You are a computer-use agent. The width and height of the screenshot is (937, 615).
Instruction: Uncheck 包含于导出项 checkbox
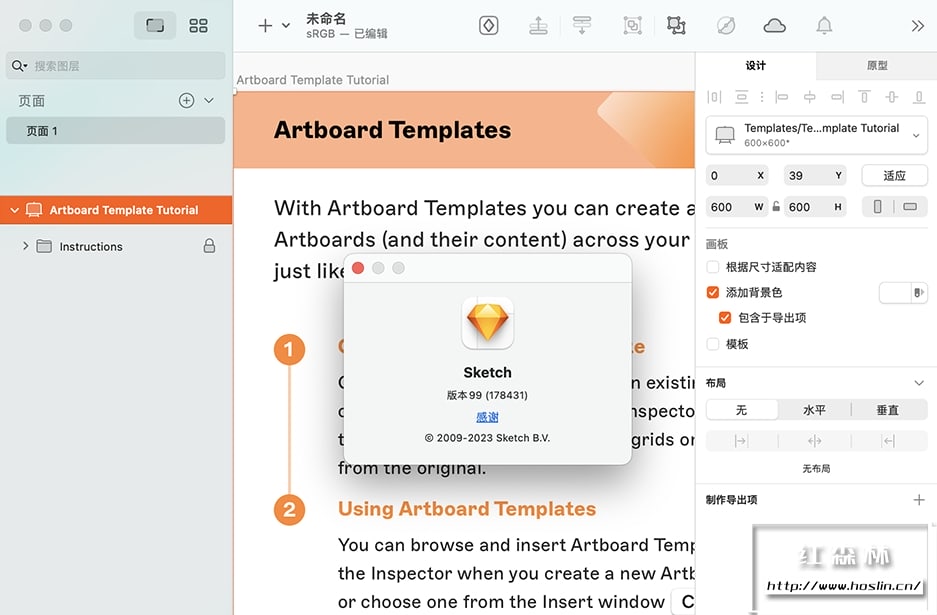coord(725,317)
